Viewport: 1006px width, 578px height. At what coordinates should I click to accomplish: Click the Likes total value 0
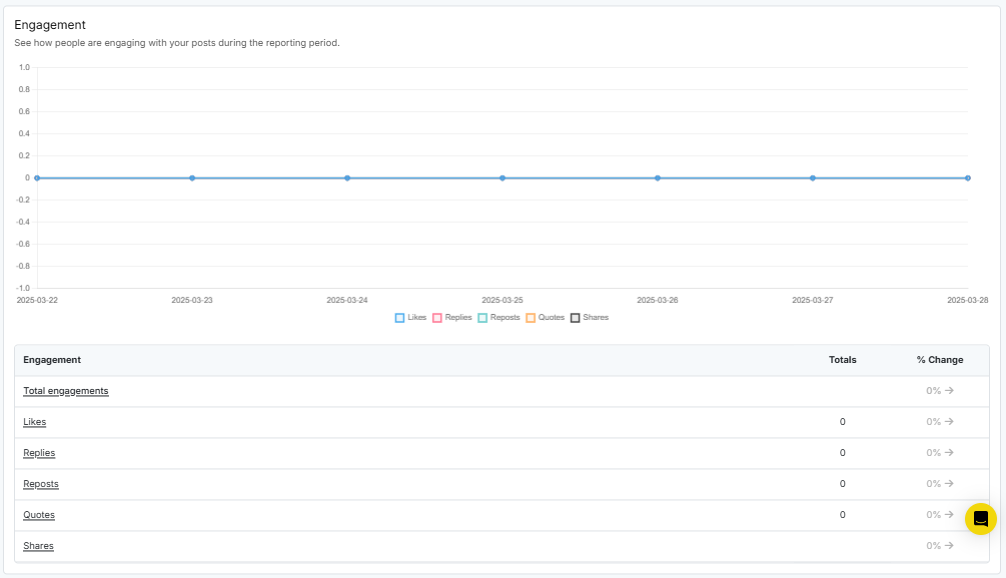842,421
